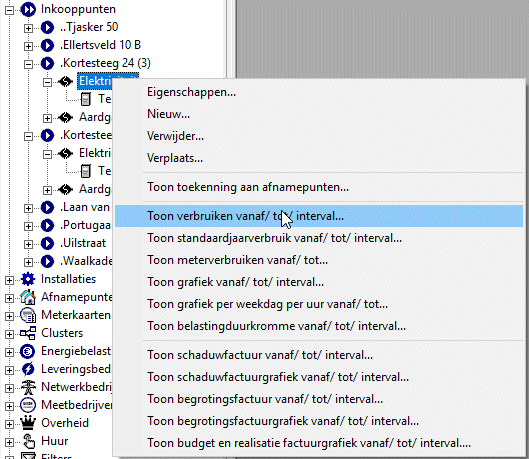Select the Leveringsbedrijven lightning icon
The width and height of the screenshot is (529, 459).
coord(28,369)
